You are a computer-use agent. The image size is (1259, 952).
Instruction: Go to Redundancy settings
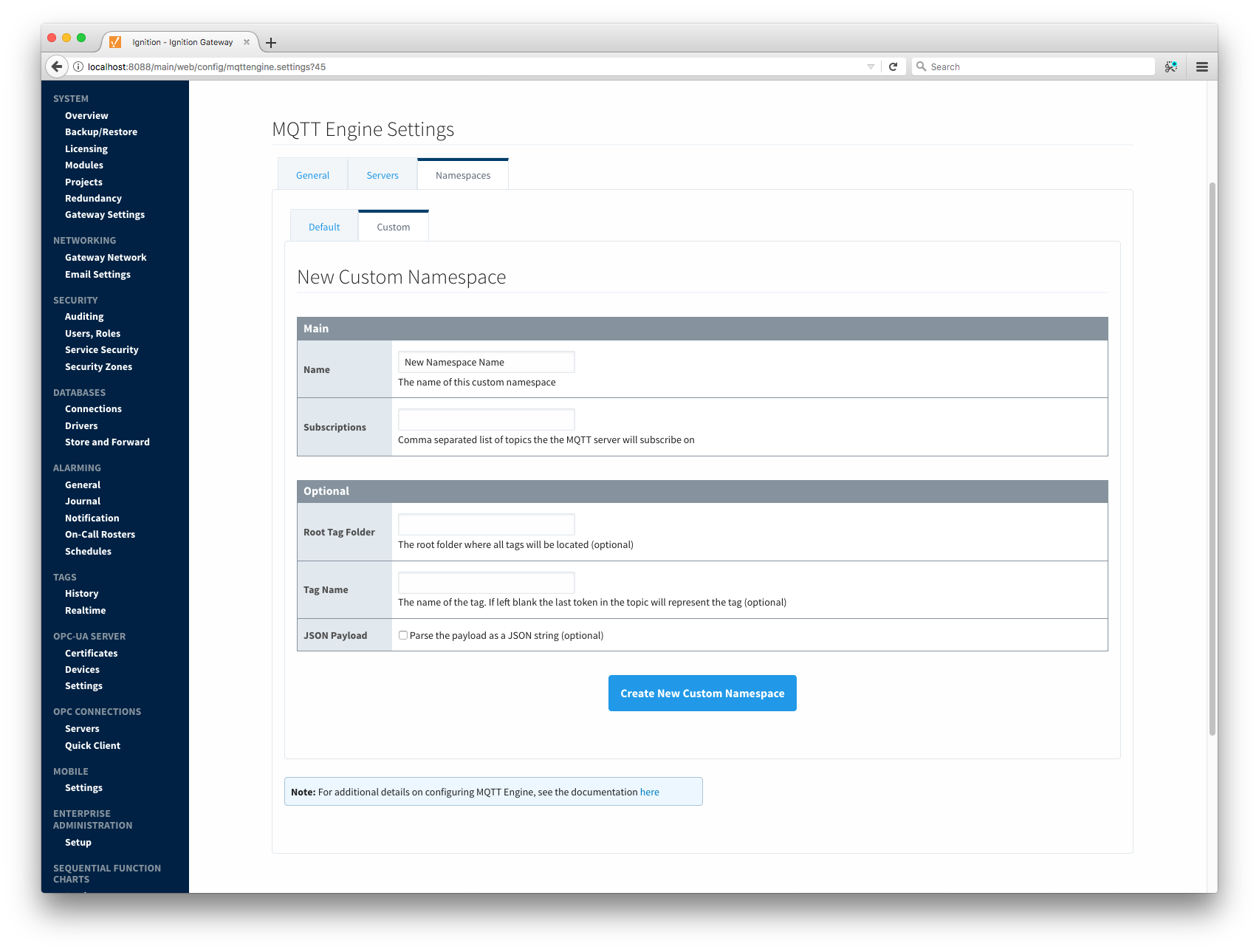[93, 198]
